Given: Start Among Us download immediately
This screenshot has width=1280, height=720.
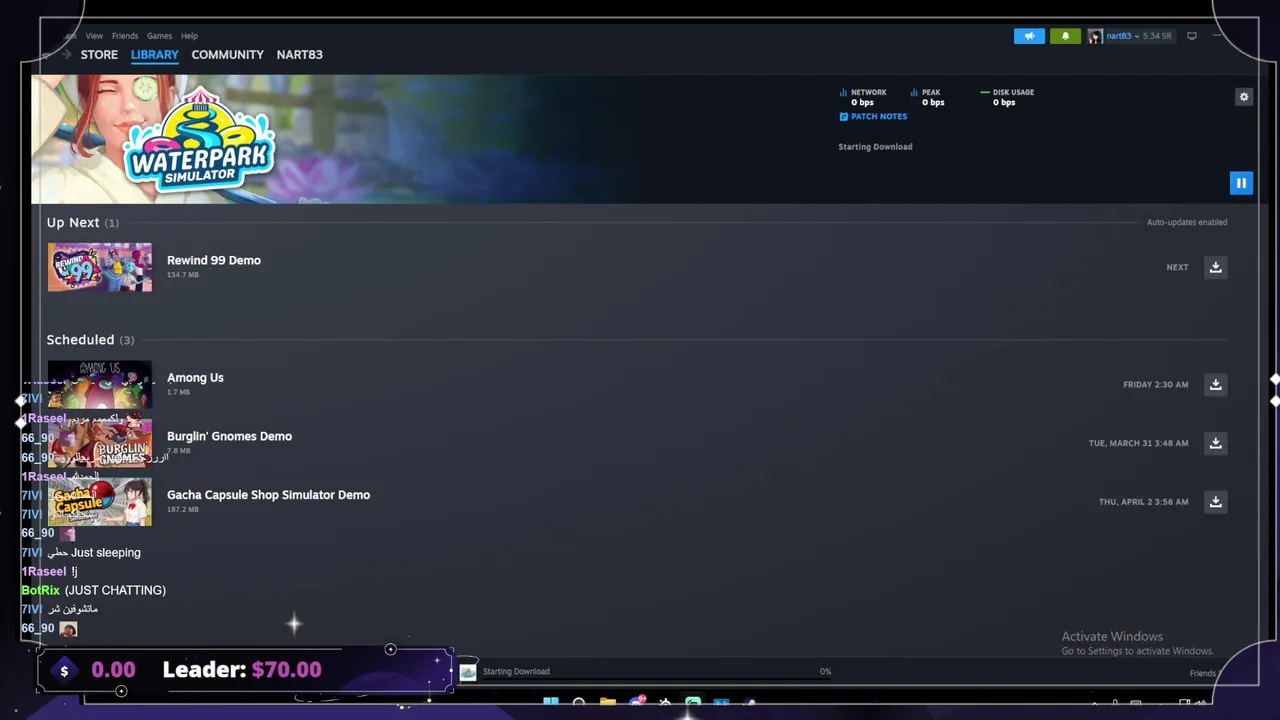Looking at the screenshot, I should (1216, 384).
